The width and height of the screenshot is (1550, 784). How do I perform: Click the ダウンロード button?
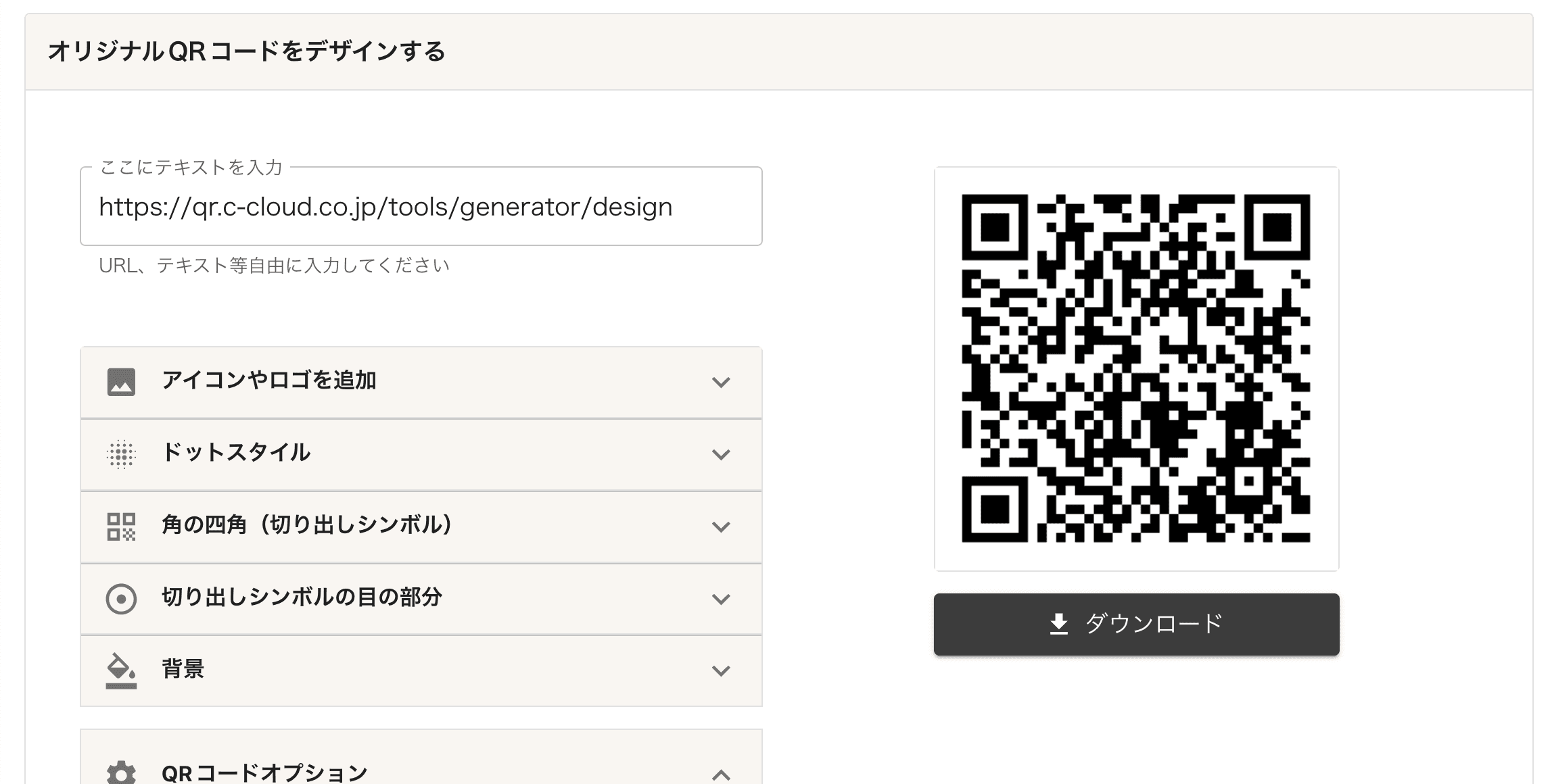[1136, 624]
